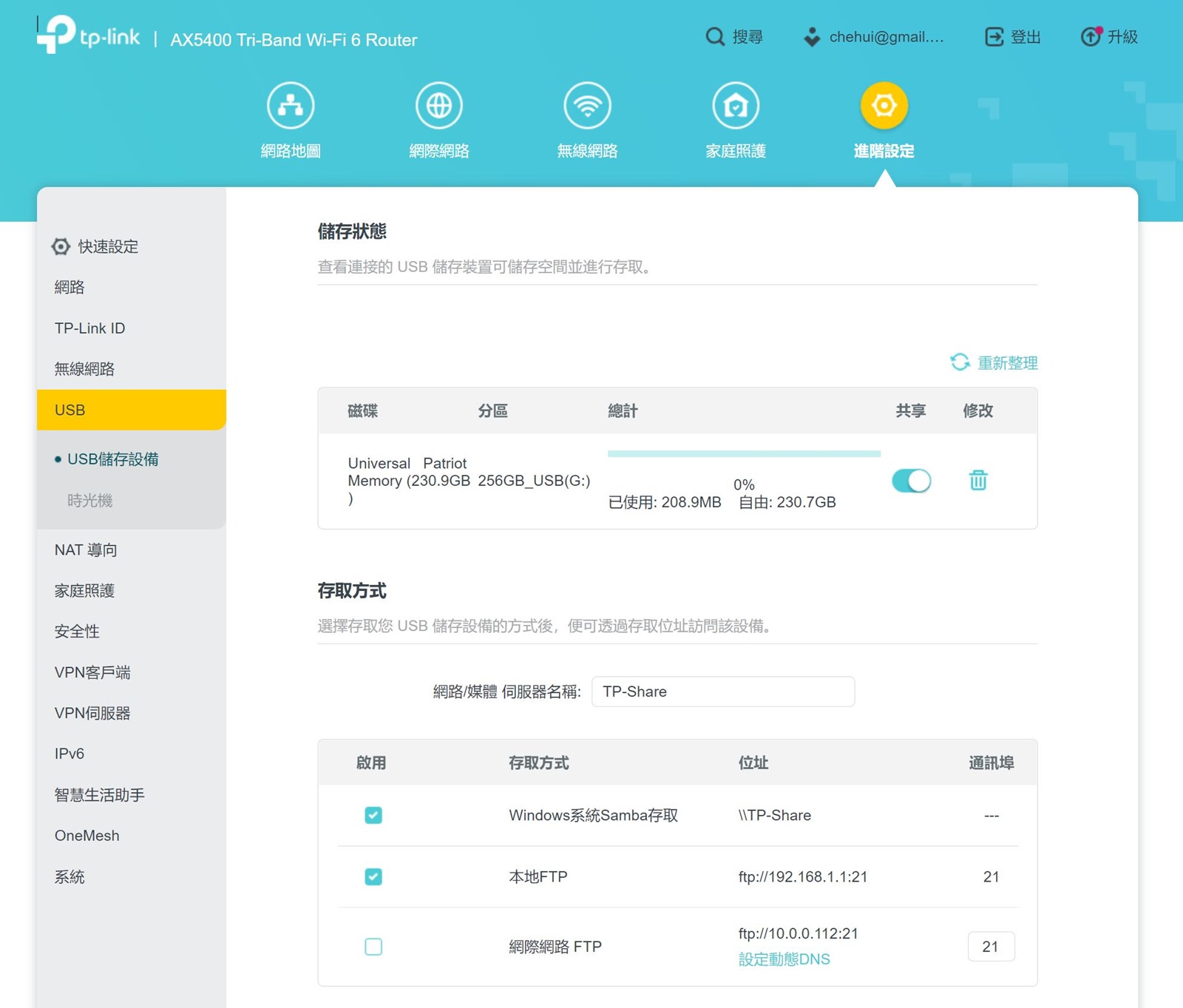Image resolution: width=1183 pixels, height=1008 pixels.
Task: Open the Internet (網際網路) globe icon
Action: [439, 106]
